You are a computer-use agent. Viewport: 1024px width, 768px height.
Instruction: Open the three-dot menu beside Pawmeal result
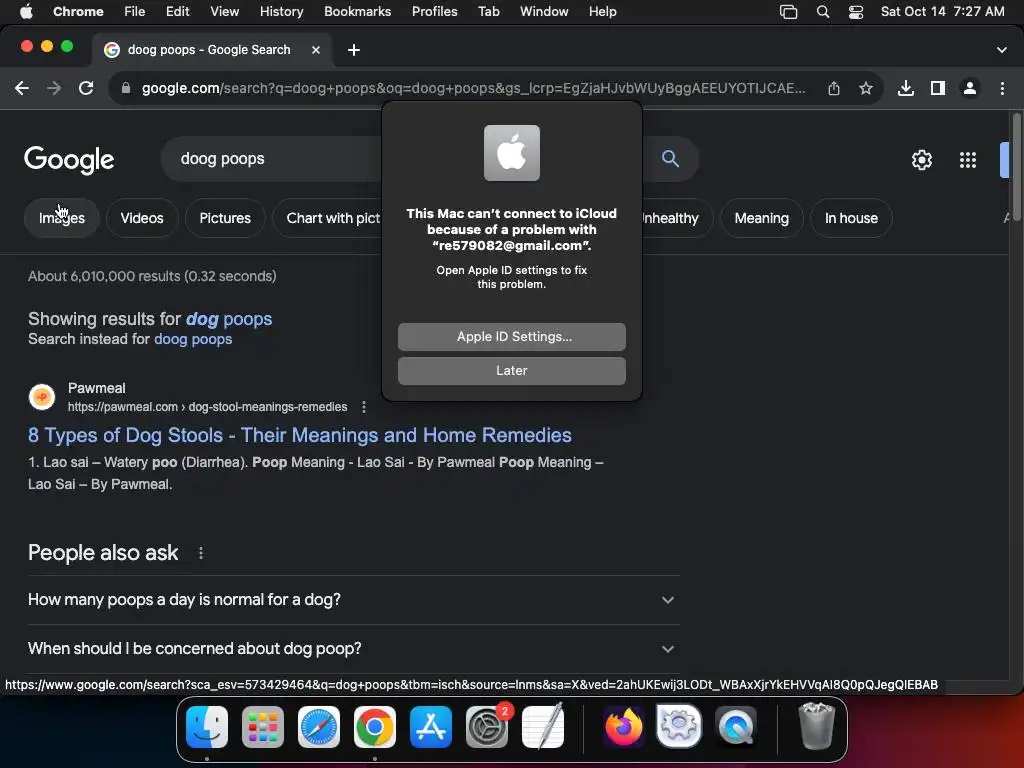click(364, 407)
